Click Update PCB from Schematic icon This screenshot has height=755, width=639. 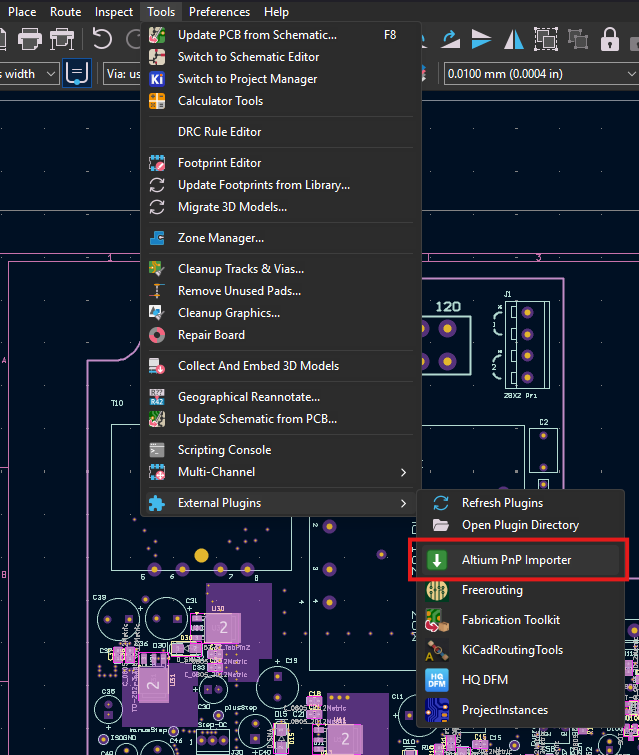(x=157, y=35)
